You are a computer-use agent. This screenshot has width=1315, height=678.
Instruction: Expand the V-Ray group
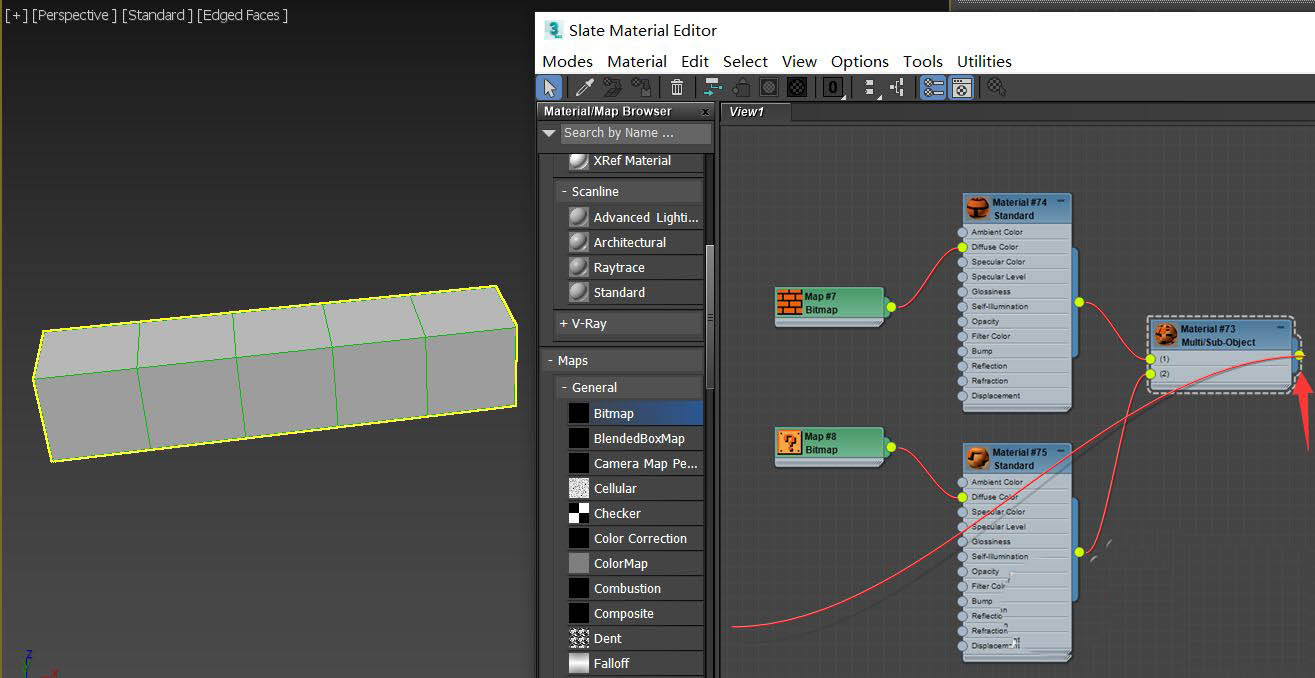click(563, 323)
